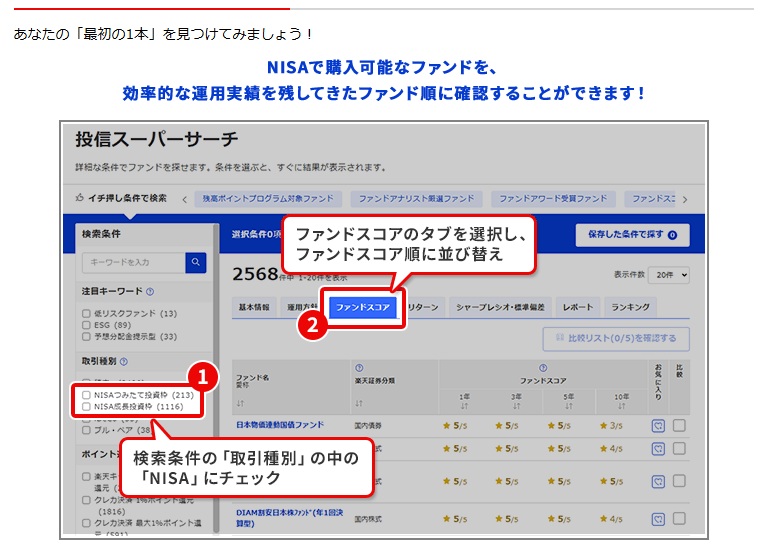The image size is (765, 545).
Task: Select ファンドアワード受賞ファンド preset chip
Action: [553, 198]
